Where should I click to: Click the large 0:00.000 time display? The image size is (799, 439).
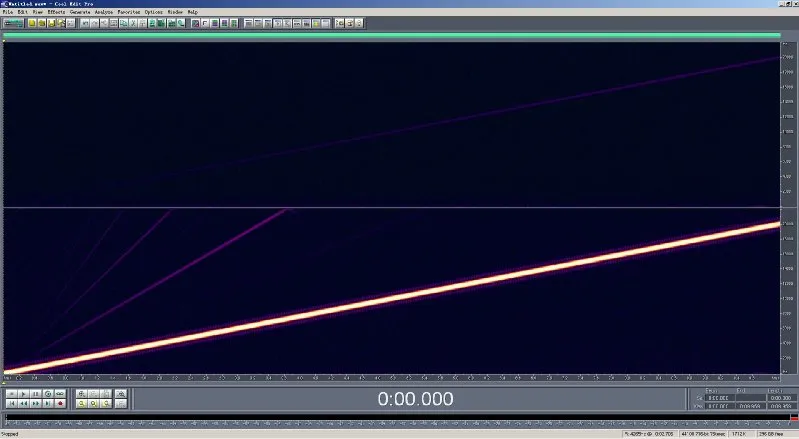[415, 399]
